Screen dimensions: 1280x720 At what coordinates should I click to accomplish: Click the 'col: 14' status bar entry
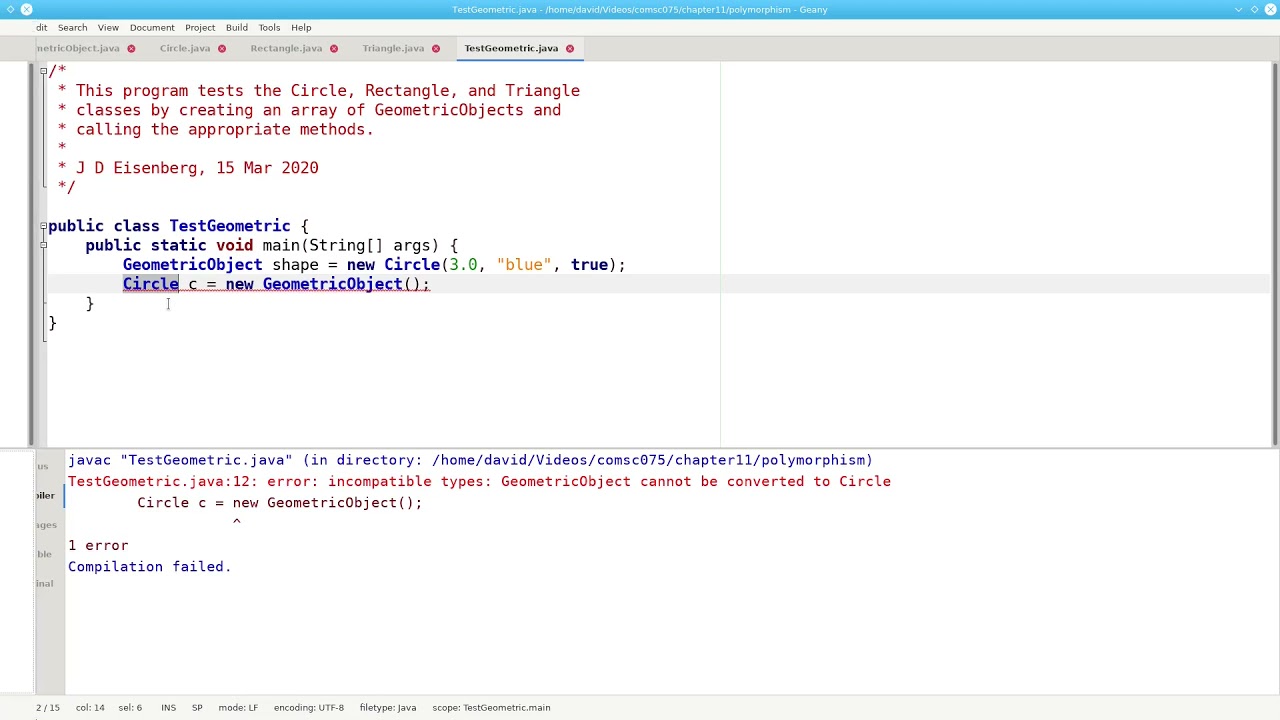[90, 707]
